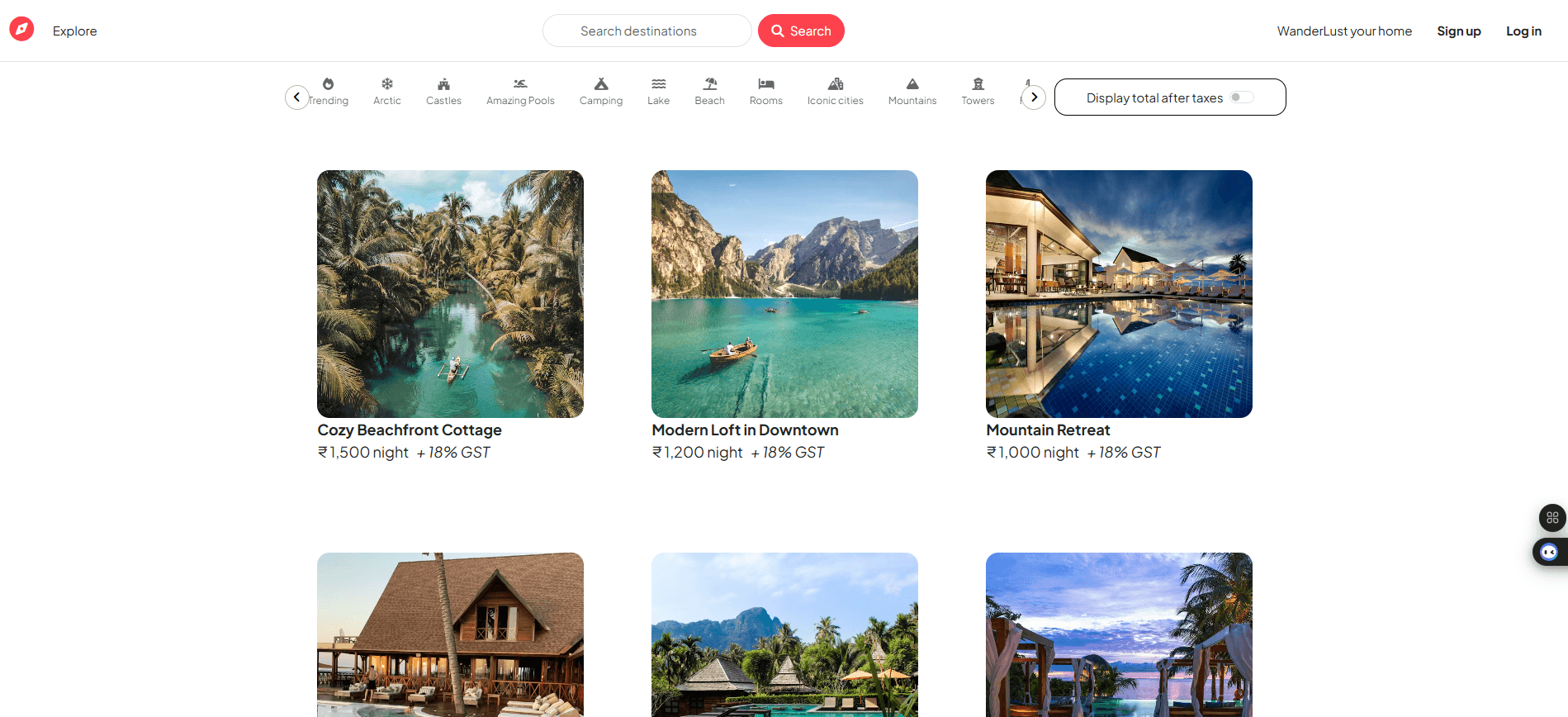The width and height of the screenshot is (1568, 717).
Task: Click the +18% GST text under Mountain Retreat
Action: [x=1124, y=453]
